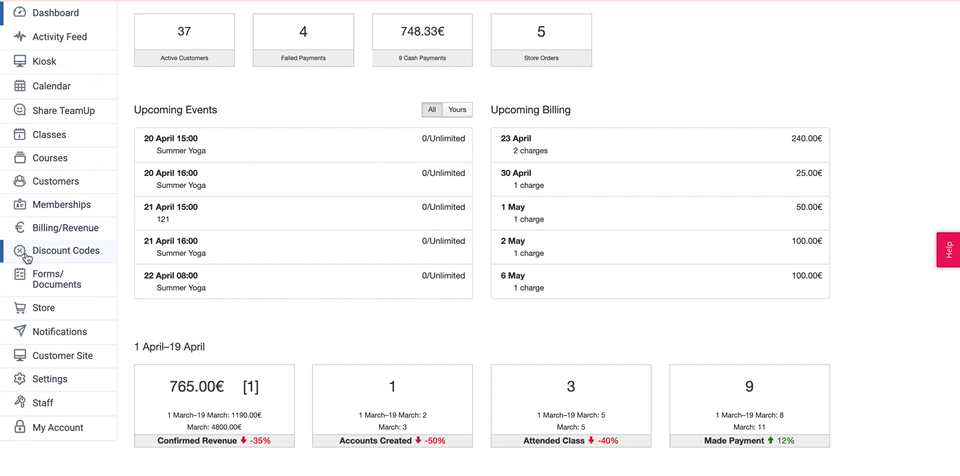Open the Store shopping cart icon

pos(19,308)
